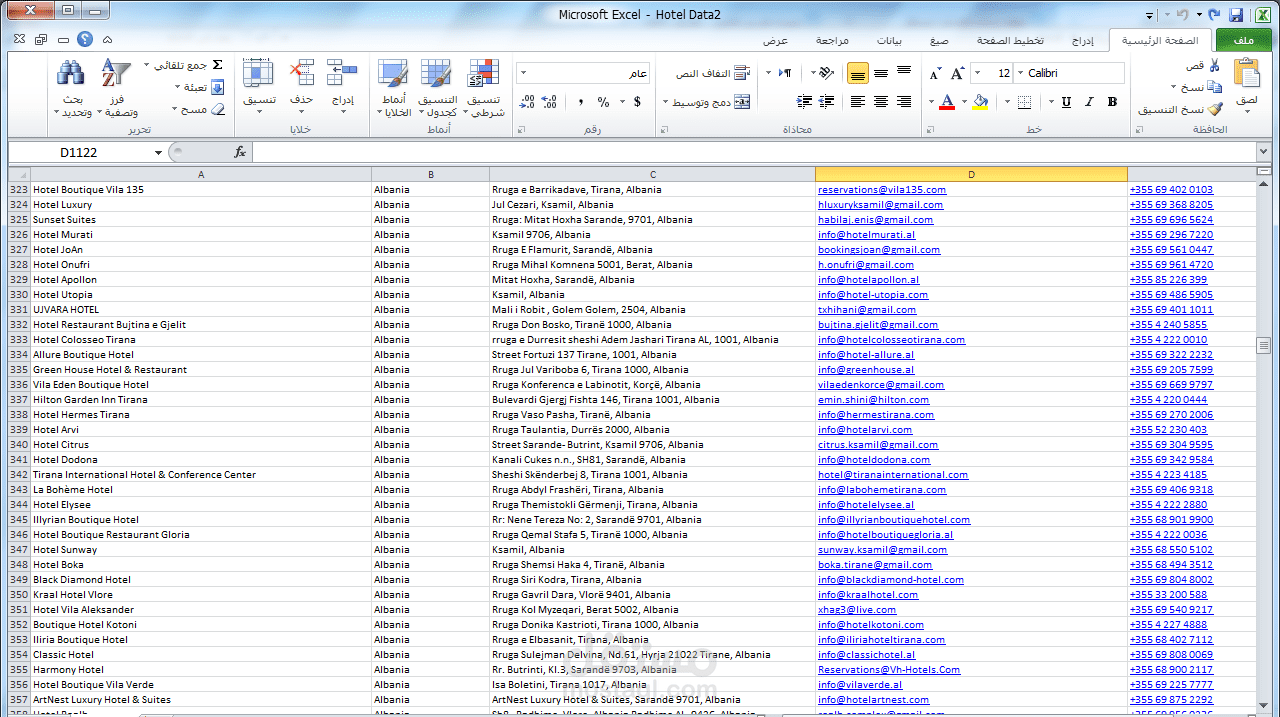Click the Insert Function fx button
This screenshot has width=1280, height=717.
240,152
